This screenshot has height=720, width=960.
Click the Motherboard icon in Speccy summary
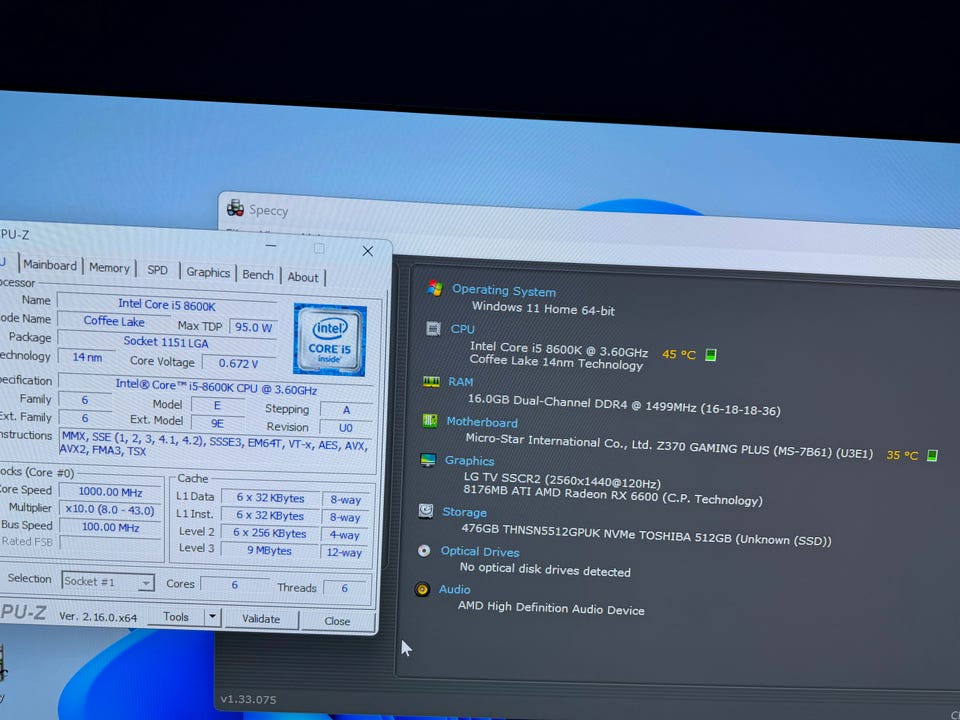430,421
